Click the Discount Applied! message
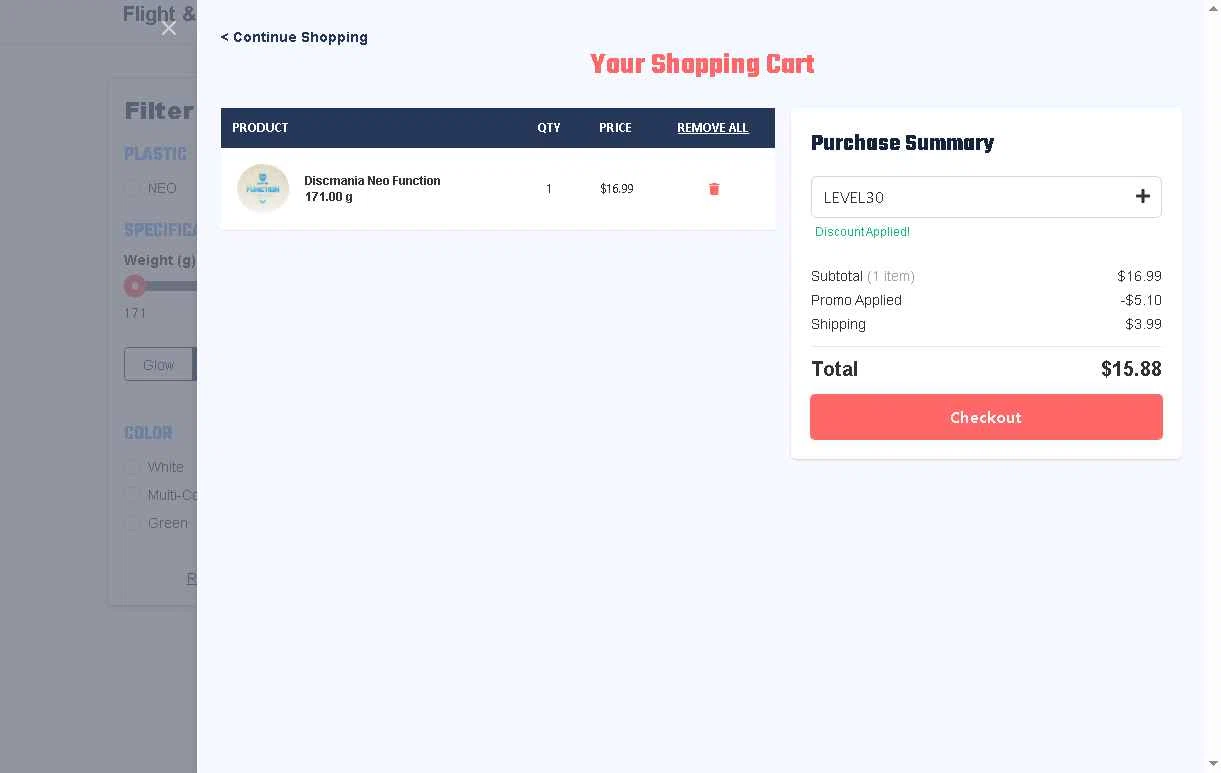Viewport: 1221px width, 773px height. pyautogui.click(x=862, y=232)
